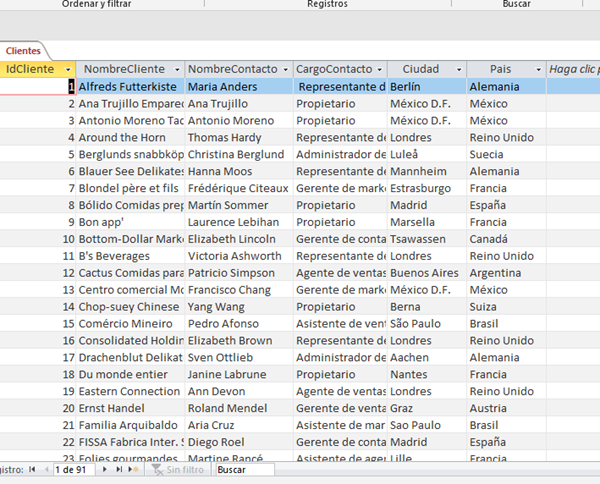This screenshot has height=484, width=600.
Task: Click the Victoria Ashworth cell
Action: tap(239, 256)
